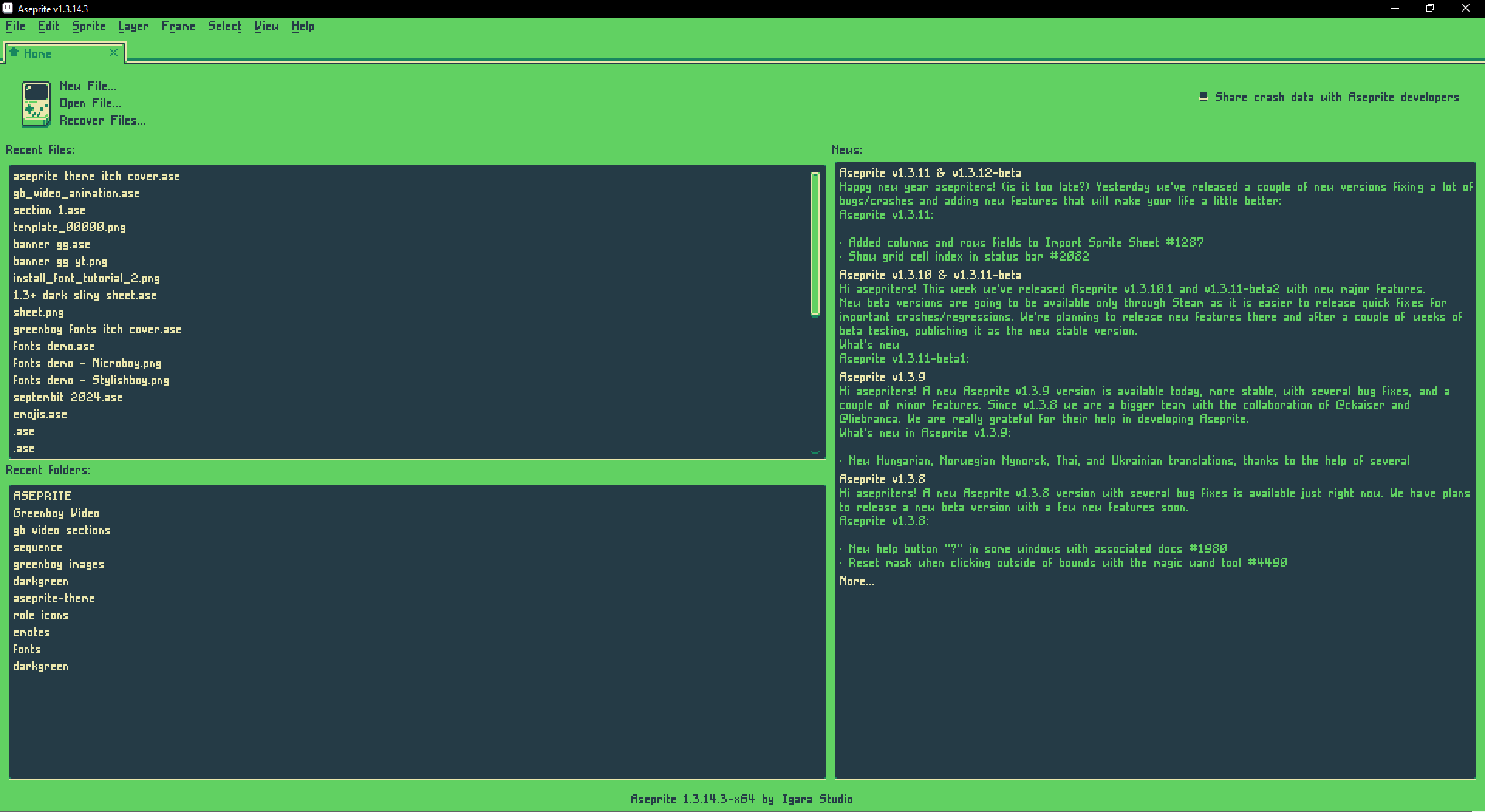Minimize the Aseprite window
Image resolution: width=1485 pixels, height=812 pixels.
coord(1395,9)
